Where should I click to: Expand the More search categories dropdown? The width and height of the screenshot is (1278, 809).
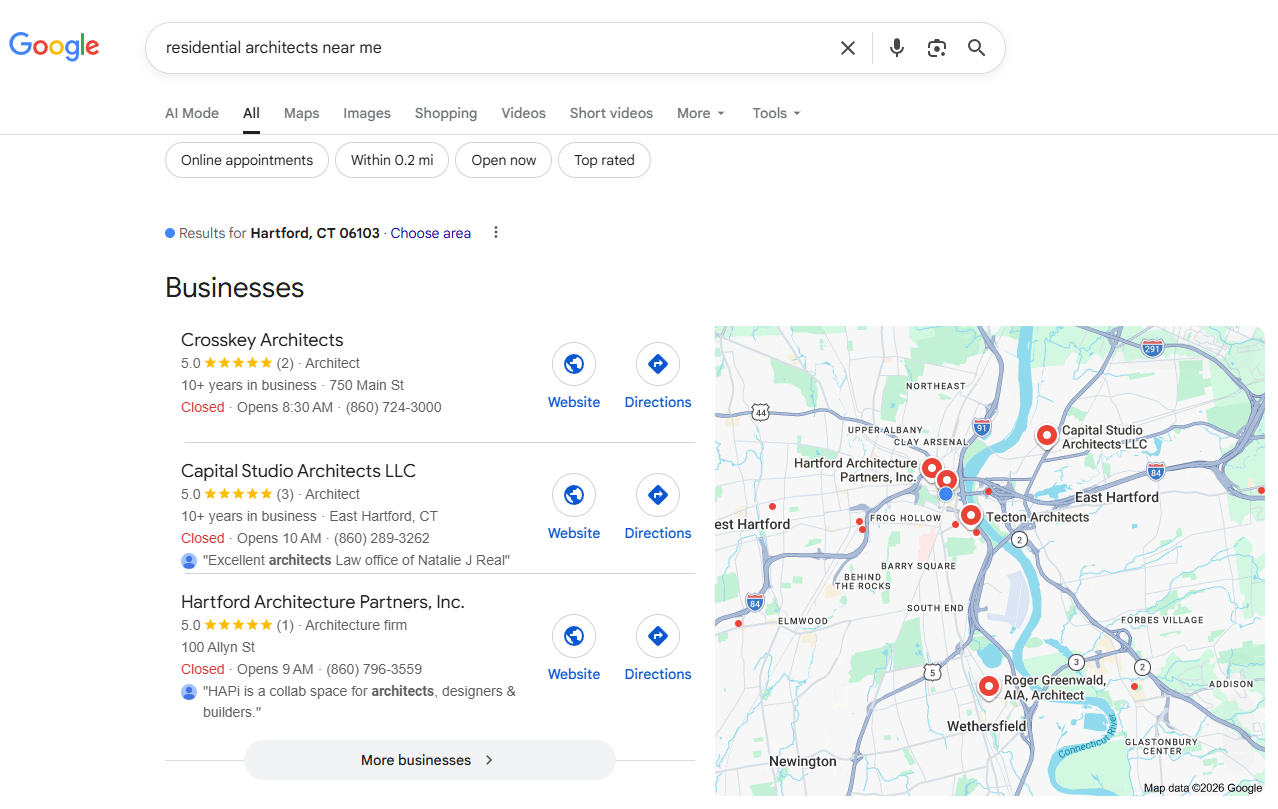coord(700,113)
